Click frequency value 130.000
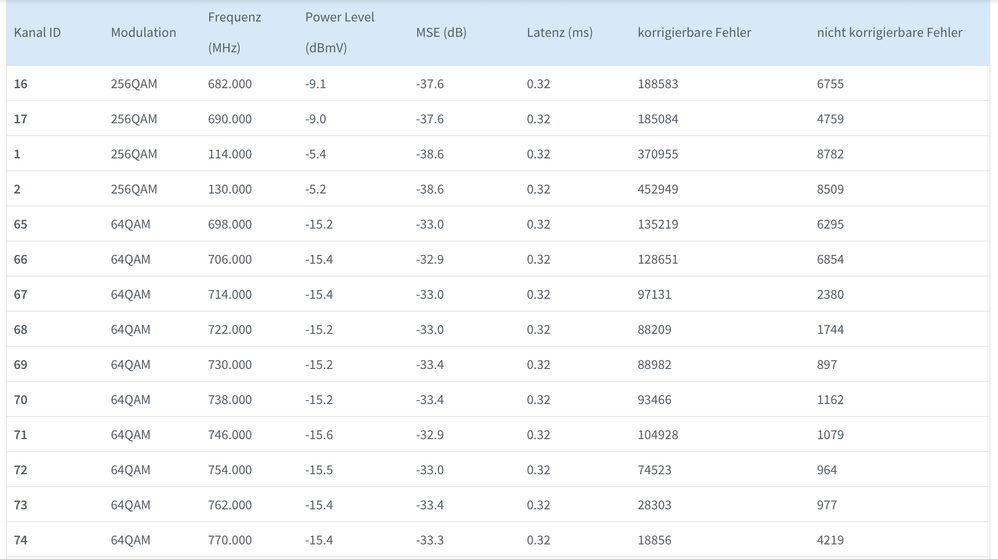 (230, 189)
